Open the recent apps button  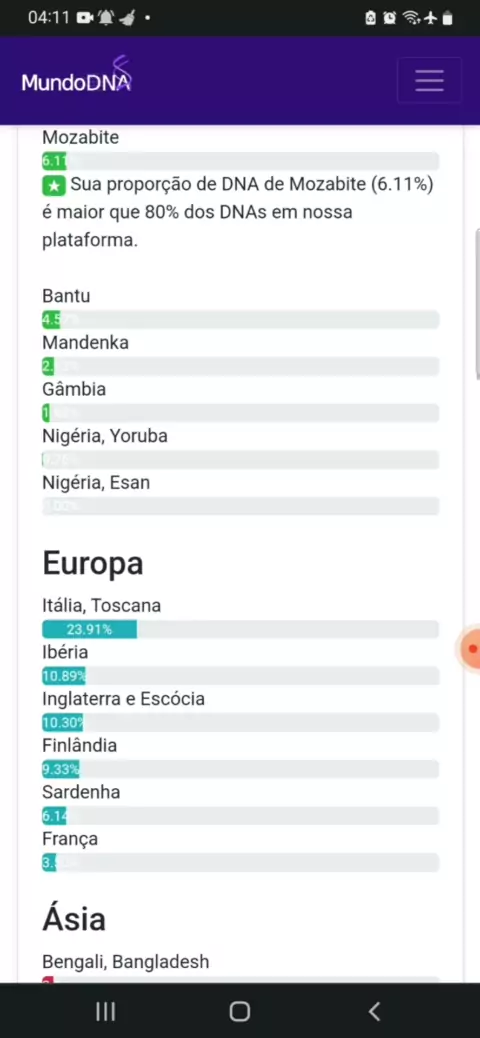105,1011
